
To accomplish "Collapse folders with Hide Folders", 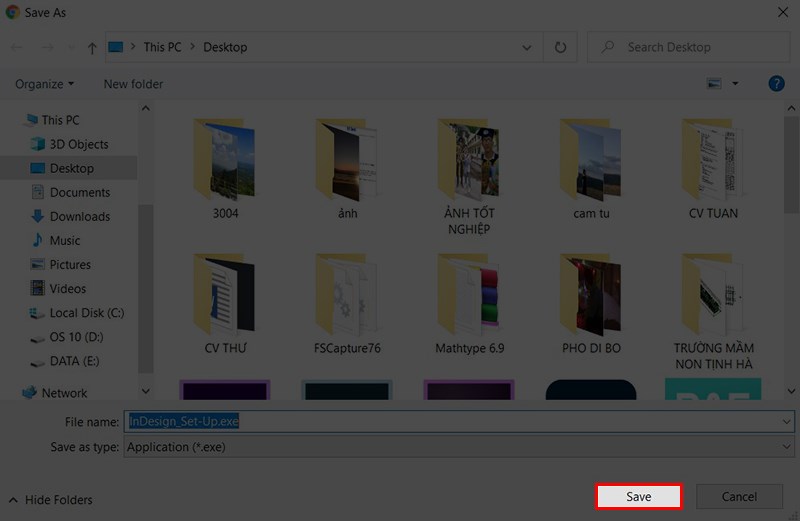I will point(51,500).
